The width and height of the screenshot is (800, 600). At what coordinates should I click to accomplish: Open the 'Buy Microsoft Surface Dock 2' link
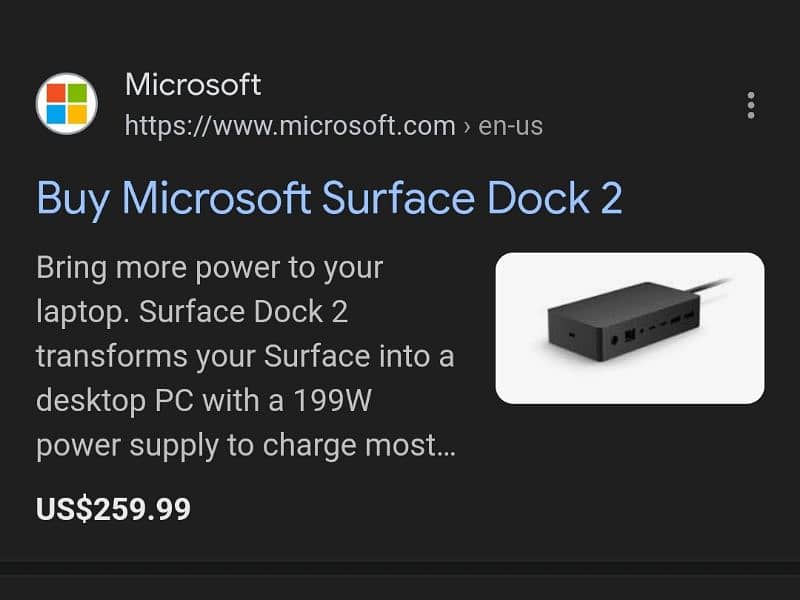[x=329, y=198]
